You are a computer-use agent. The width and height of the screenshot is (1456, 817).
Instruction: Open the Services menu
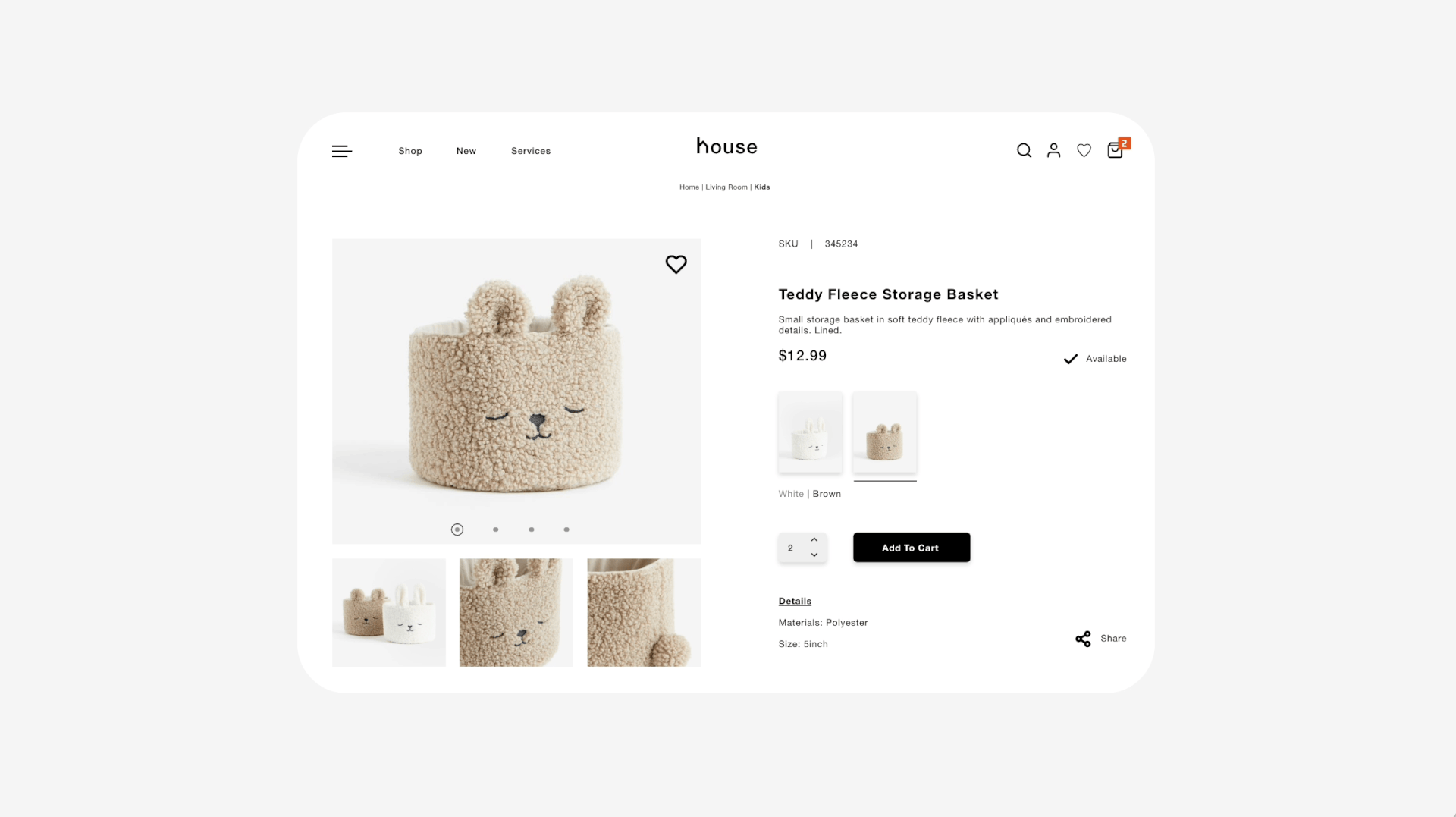[531, 151]
